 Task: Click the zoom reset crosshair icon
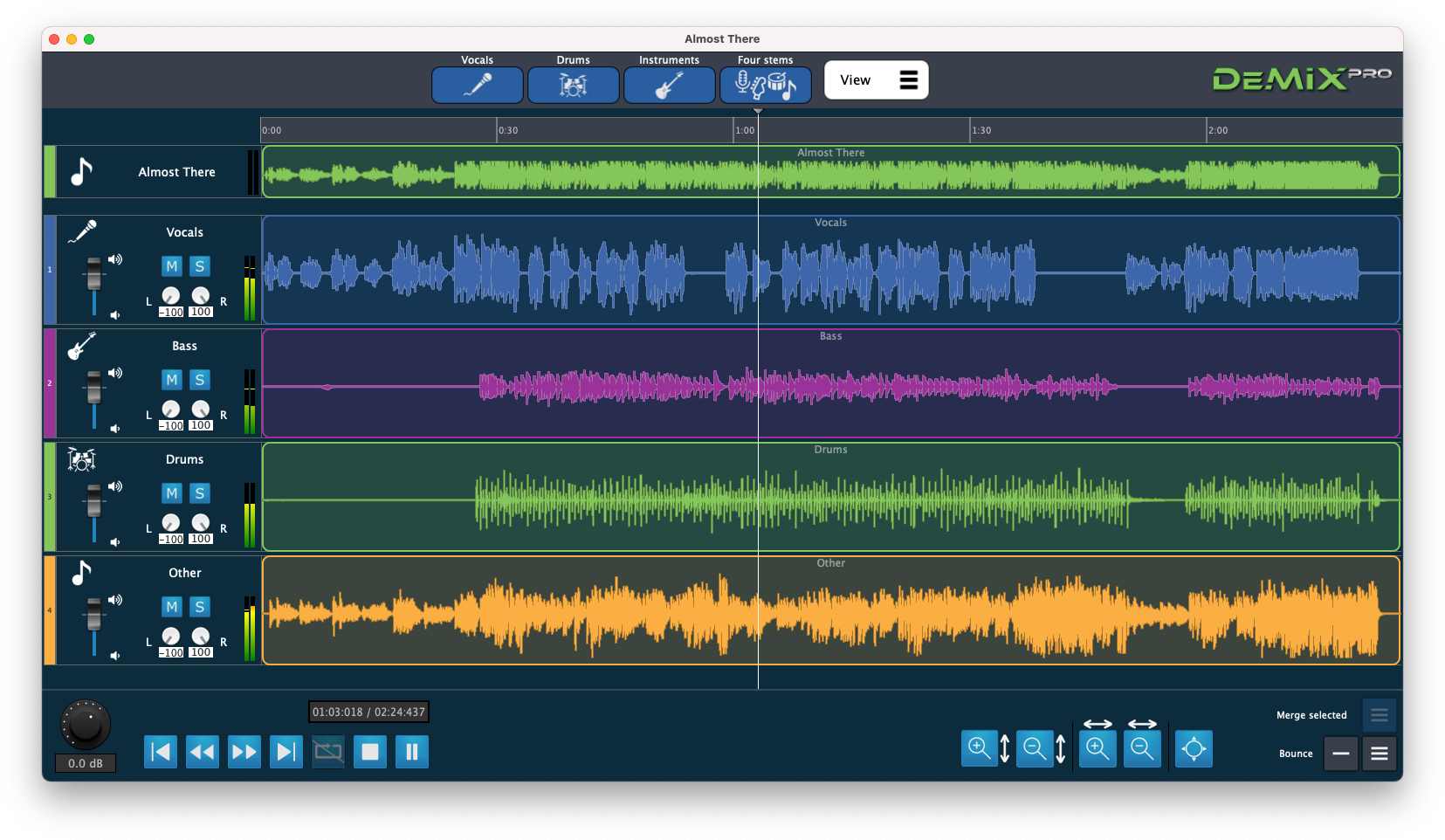[x=1194, y=748]
